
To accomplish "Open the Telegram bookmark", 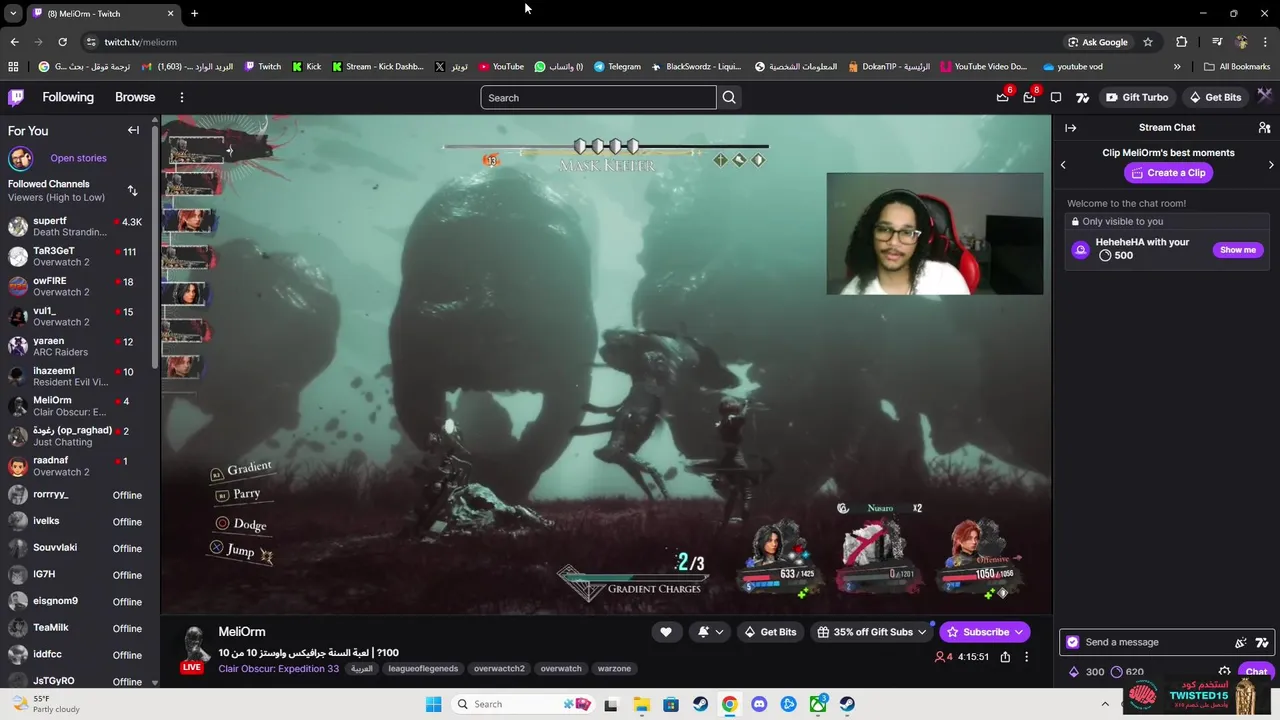I will 617,67.
